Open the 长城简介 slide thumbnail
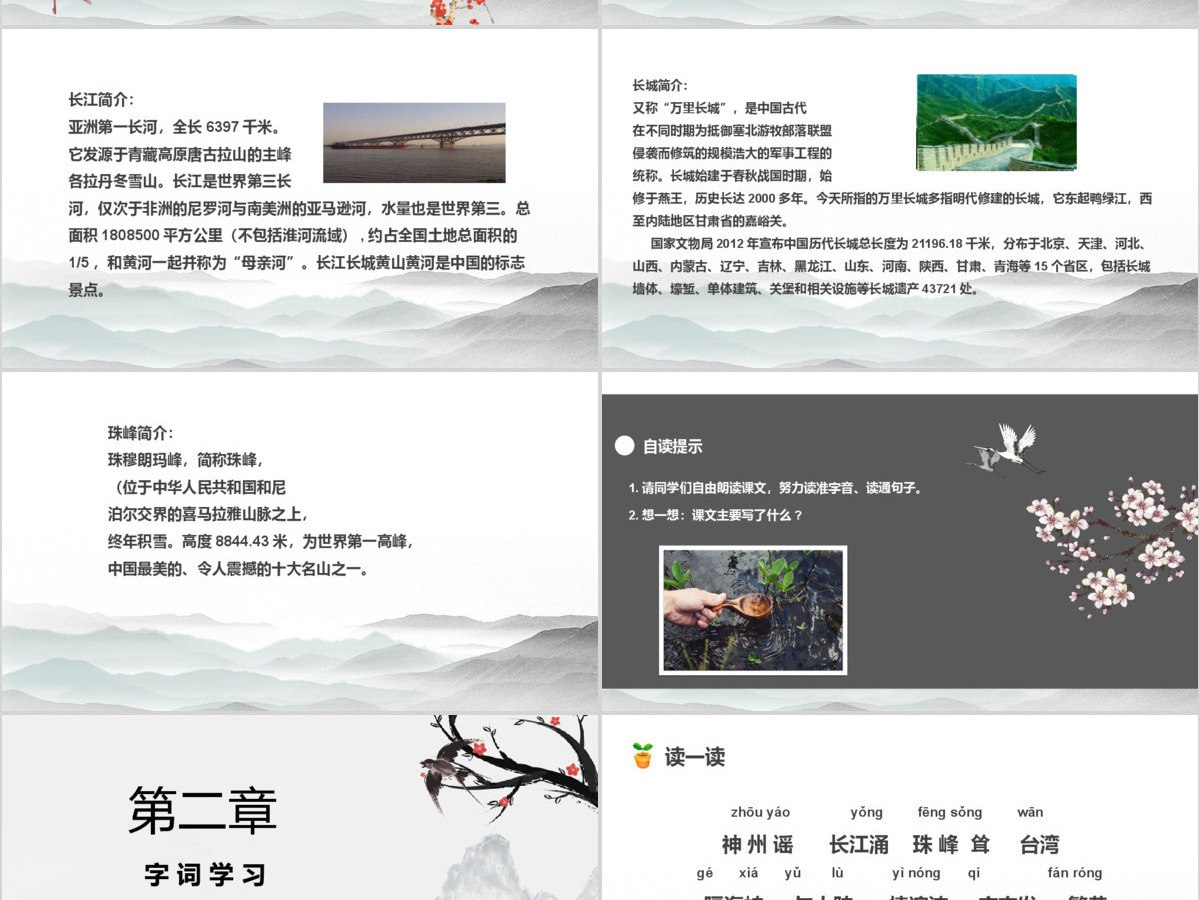Viewport: 1200px width, 900px height. (900, 198)
